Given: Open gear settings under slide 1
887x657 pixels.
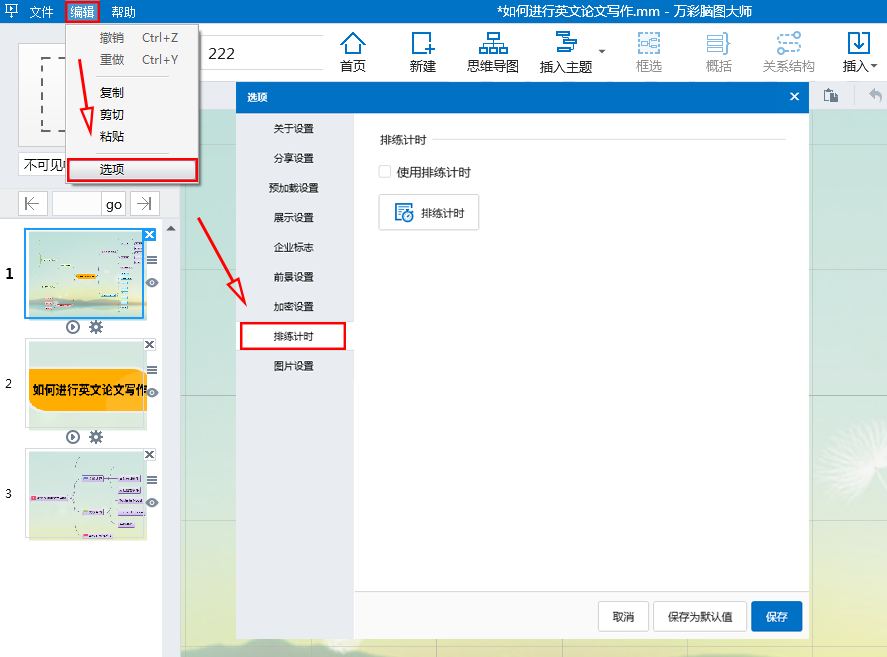Looking at the screenshot, I should (x=96, y=327).
